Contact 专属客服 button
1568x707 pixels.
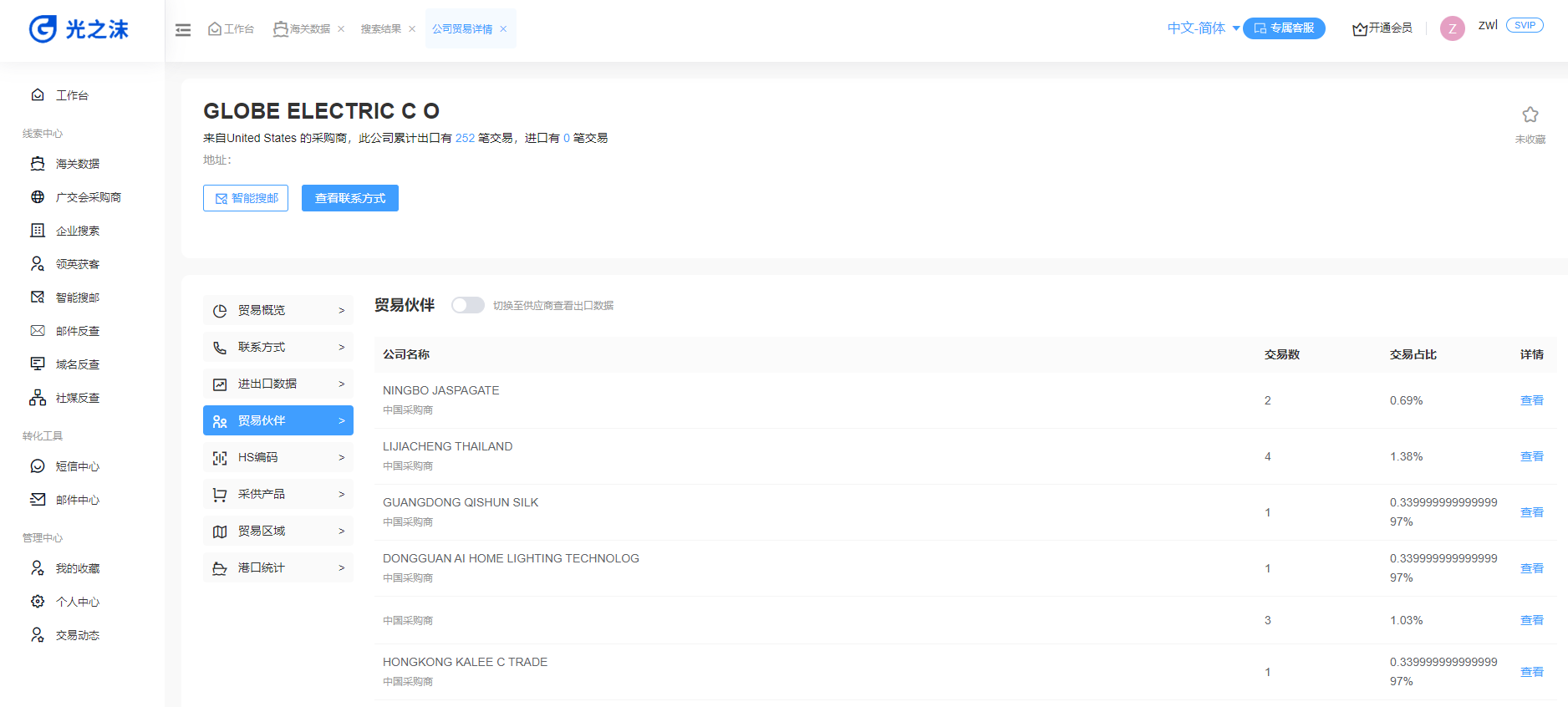(x=1284, y=28)
